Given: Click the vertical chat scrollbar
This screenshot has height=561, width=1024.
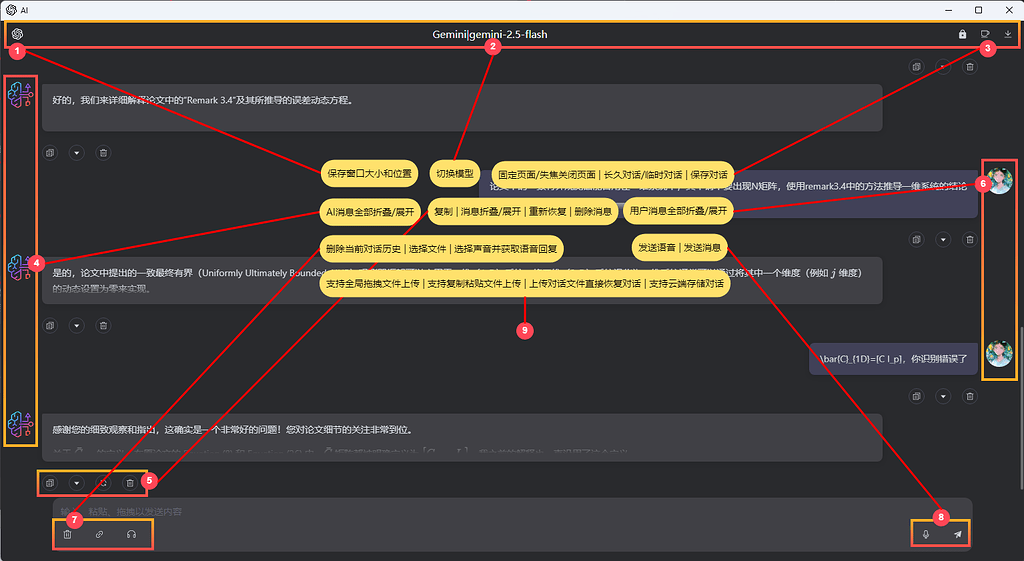Looking at the screenshot, I should pyautogui.click(x=1021, y=405).
